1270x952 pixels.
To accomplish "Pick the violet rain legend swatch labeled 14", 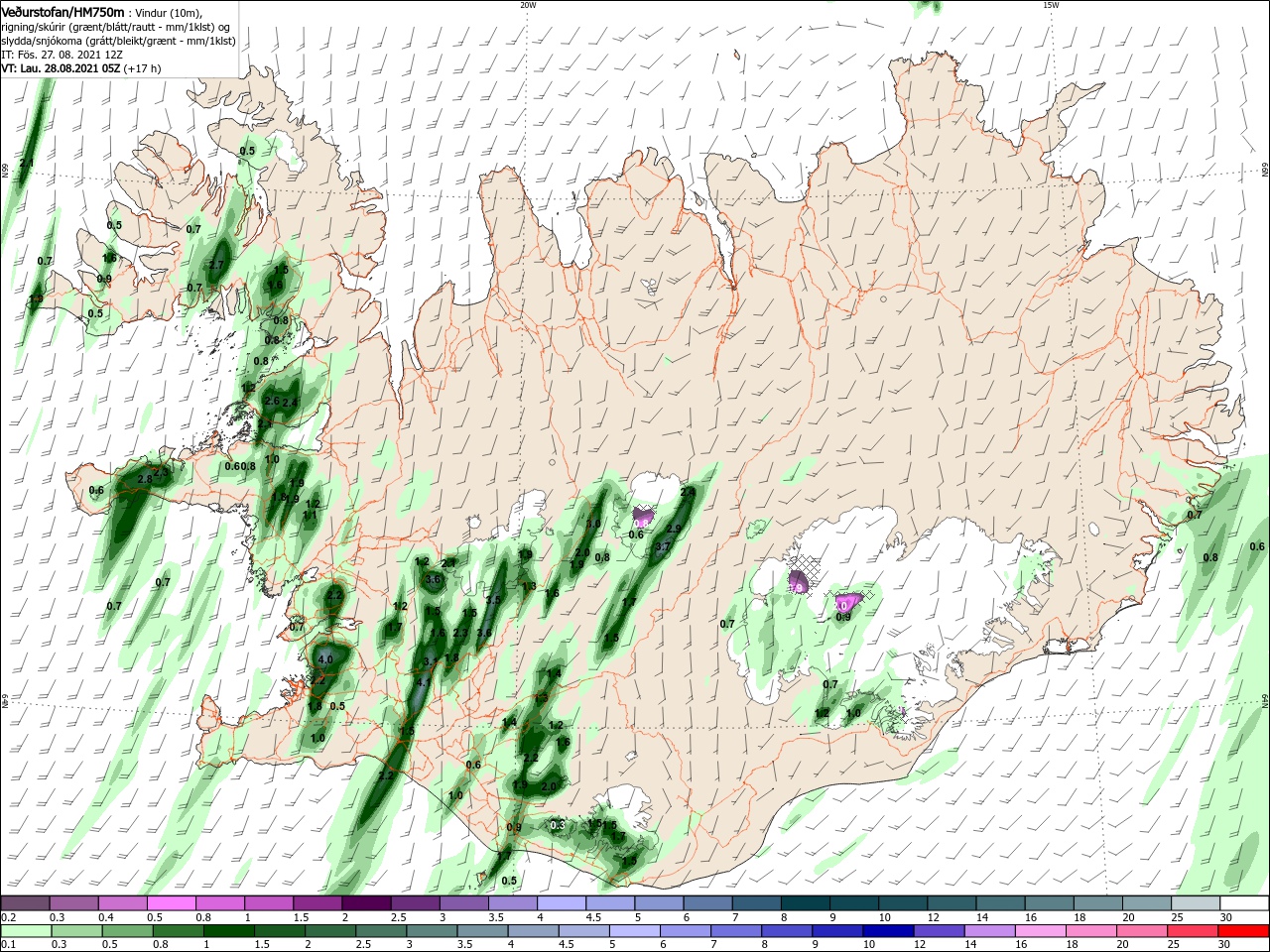I will coord(990,931).
